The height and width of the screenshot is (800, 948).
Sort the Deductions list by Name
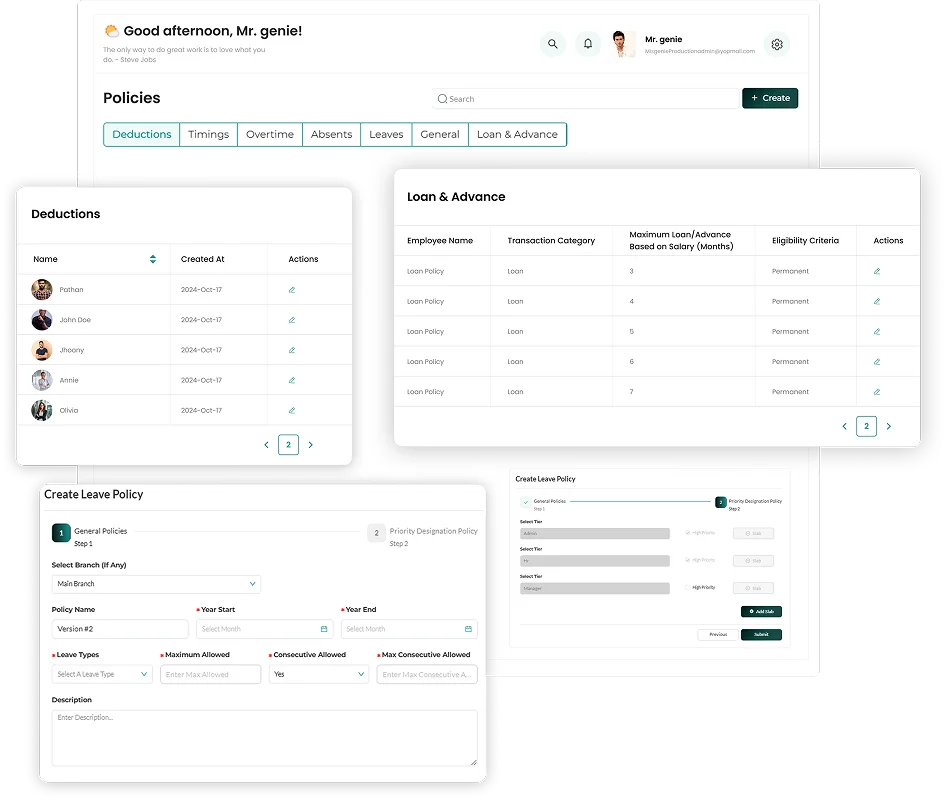(x=153, y=259)
